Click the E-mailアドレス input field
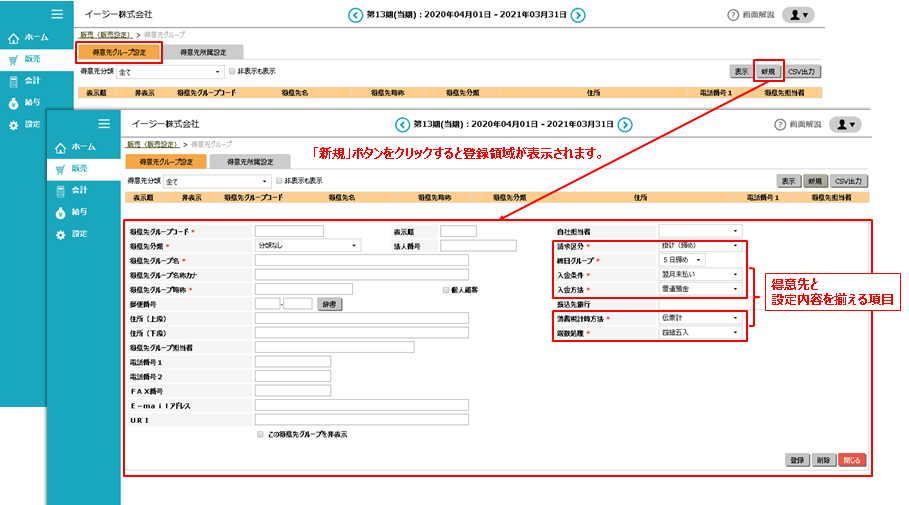The height and width of the screenshot is (505, 909). [361, 405]
